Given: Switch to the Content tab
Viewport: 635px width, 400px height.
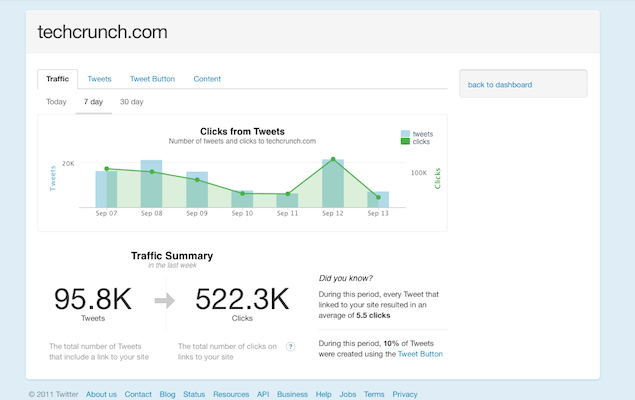Looking at the screenshot, I should click(207, 79).
